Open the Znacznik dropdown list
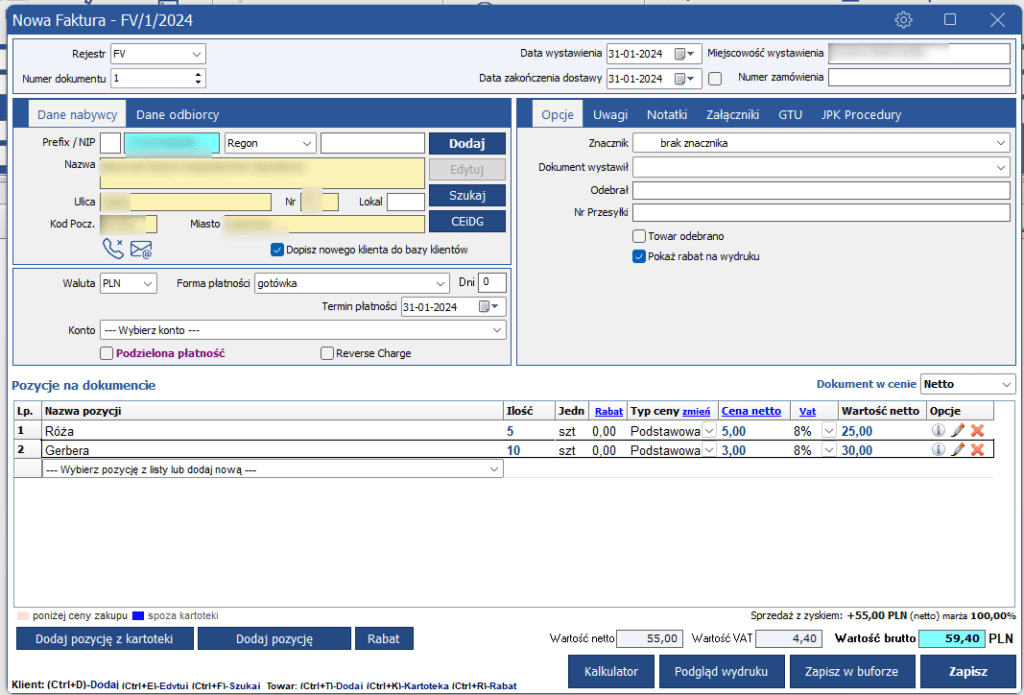The width and height of the screenshot is (1024, 695). coord(1002,144)
